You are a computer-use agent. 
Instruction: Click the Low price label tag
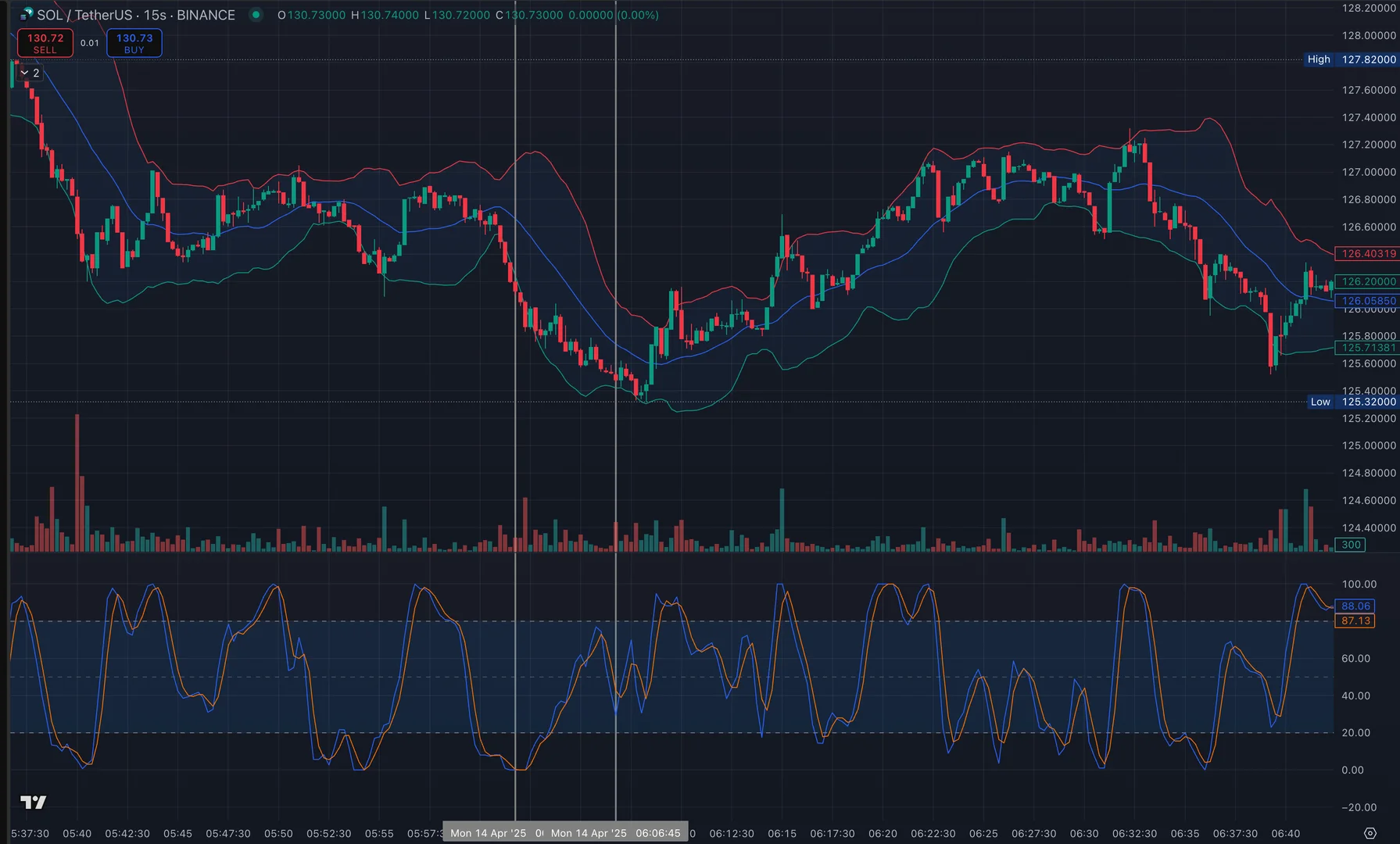click(1319, 402)
